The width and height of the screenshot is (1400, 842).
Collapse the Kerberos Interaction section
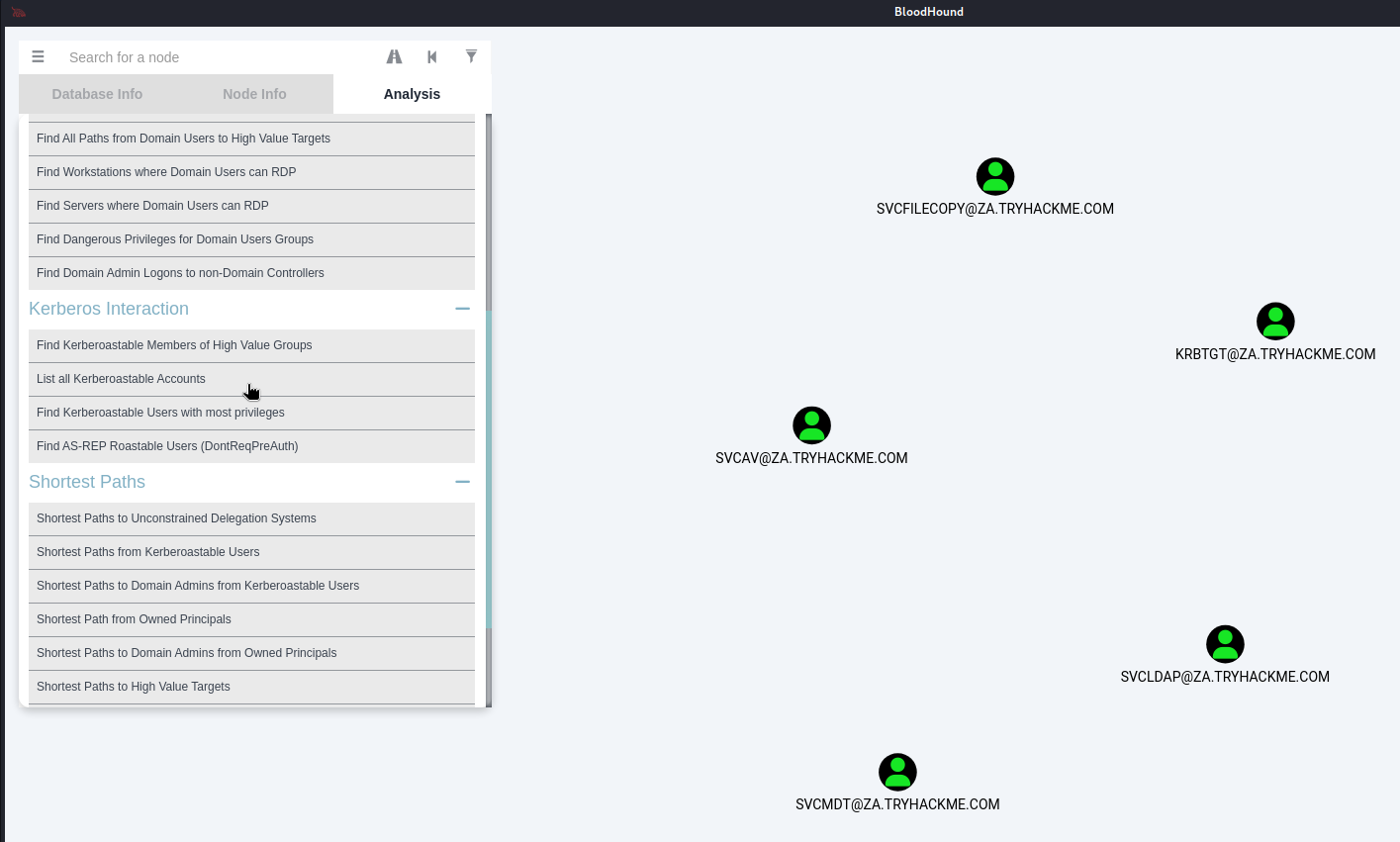pyautogui.click(x=462, y=309)
